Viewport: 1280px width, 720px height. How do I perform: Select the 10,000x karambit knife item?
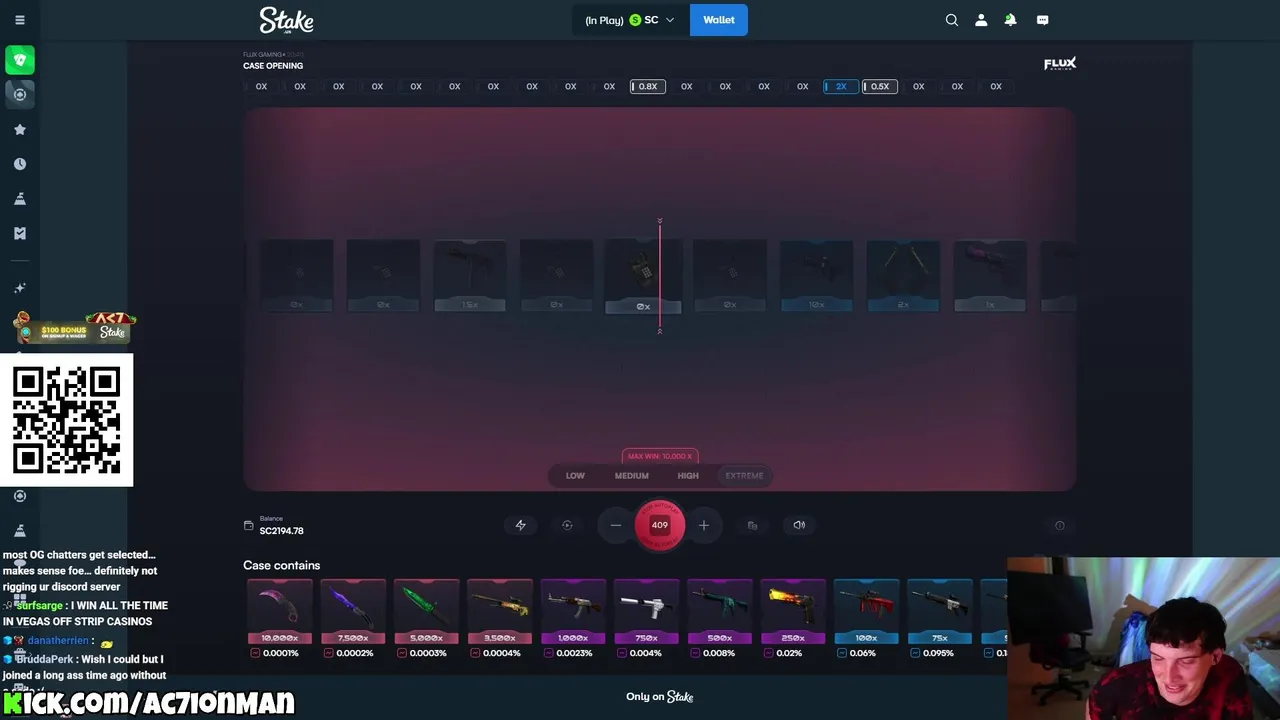click(x=279, y=612)
